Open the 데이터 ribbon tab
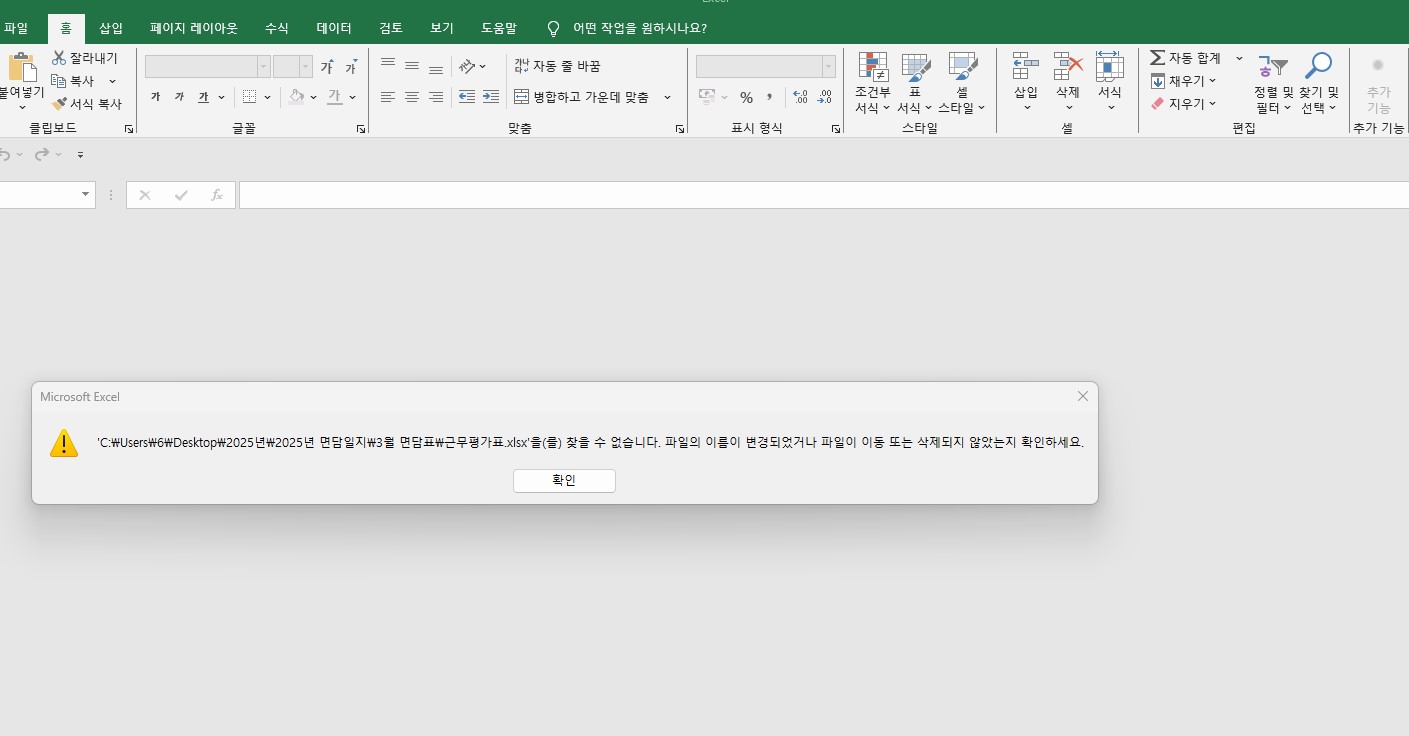This screenshot has height=736, width=1409. 334,28
